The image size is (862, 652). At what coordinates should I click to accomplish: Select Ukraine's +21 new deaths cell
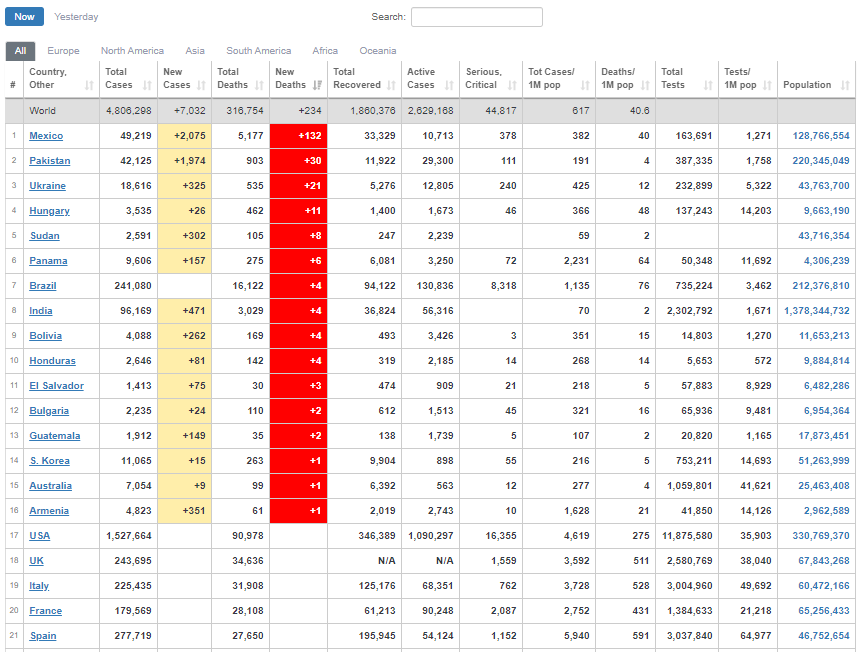pyautogui.click(x=299, y=186)
